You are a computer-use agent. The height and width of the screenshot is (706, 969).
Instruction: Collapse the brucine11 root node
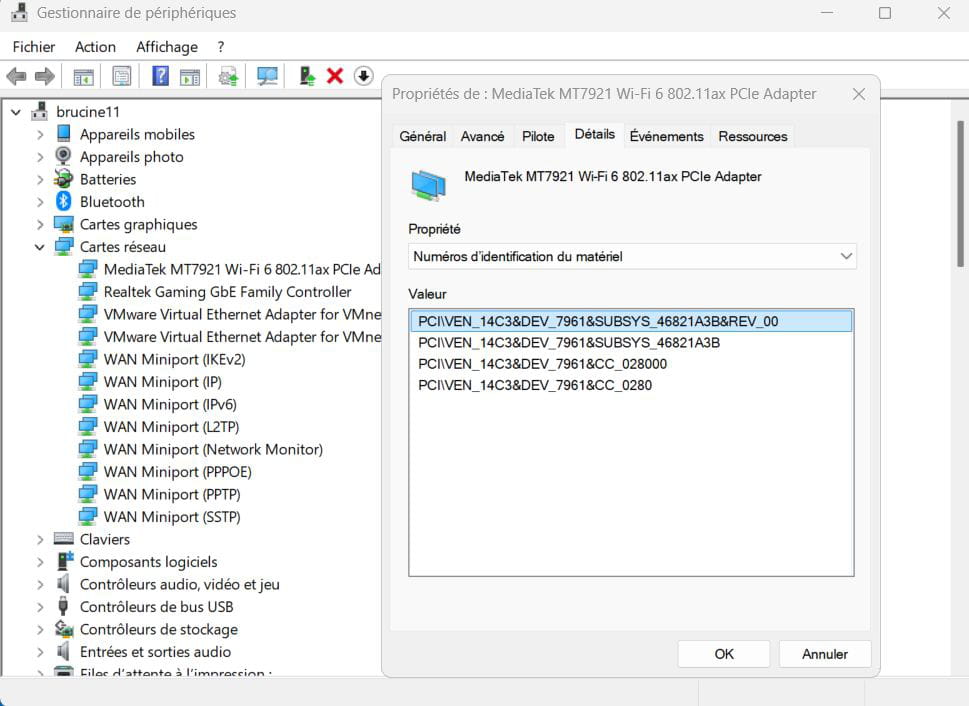click(x=16, y=112)
